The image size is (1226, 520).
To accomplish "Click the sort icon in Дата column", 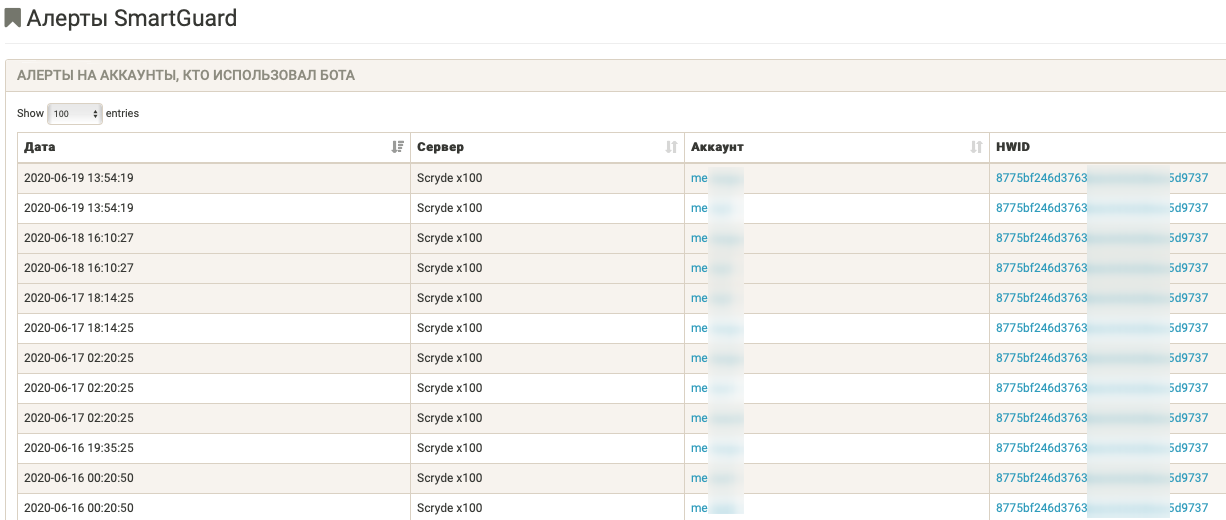I will point(398,147).
